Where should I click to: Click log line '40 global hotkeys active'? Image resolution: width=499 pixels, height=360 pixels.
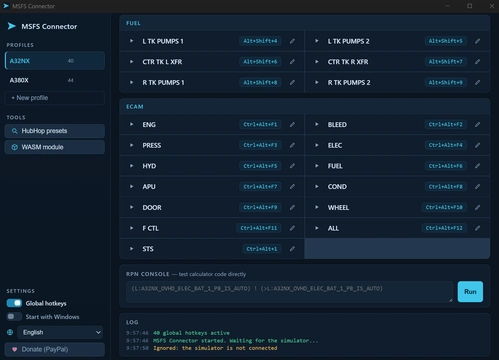coord(191,333)
